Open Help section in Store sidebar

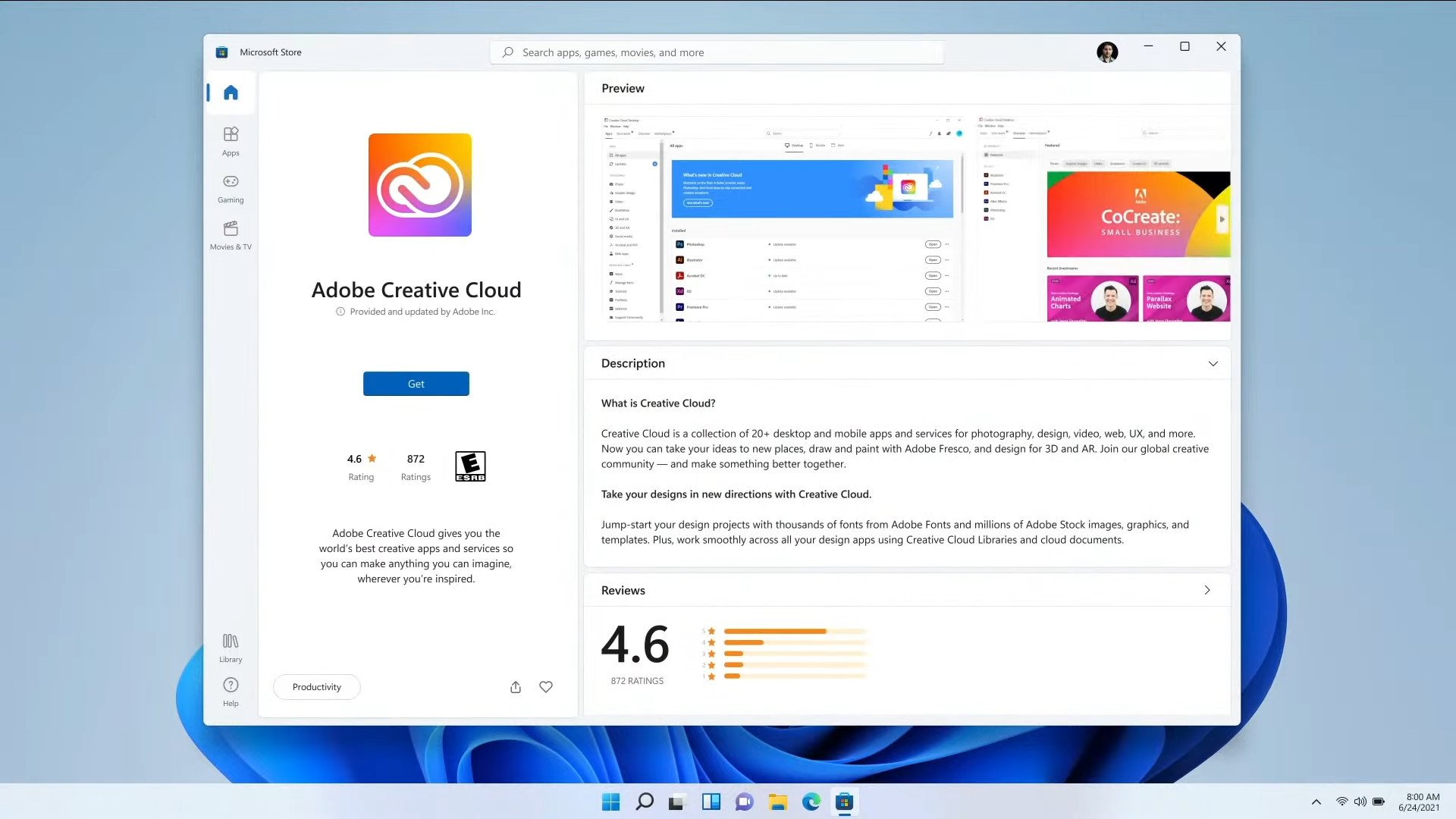point(231,691)
